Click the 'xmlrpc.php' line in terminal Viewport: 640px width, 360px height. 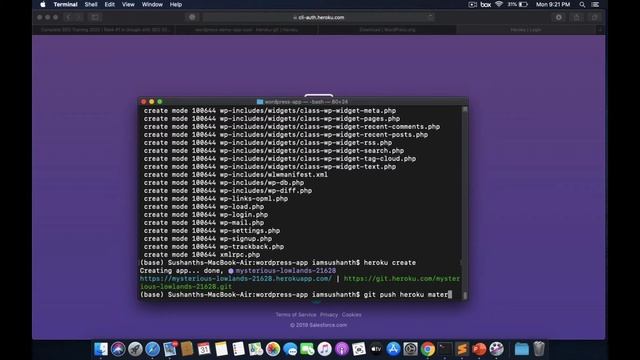(202, 255)
